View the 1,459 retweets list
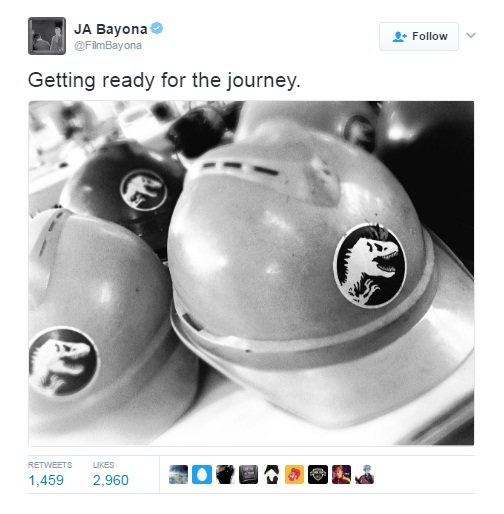Screen dimensions: 504x514 (x=46, y=480)
